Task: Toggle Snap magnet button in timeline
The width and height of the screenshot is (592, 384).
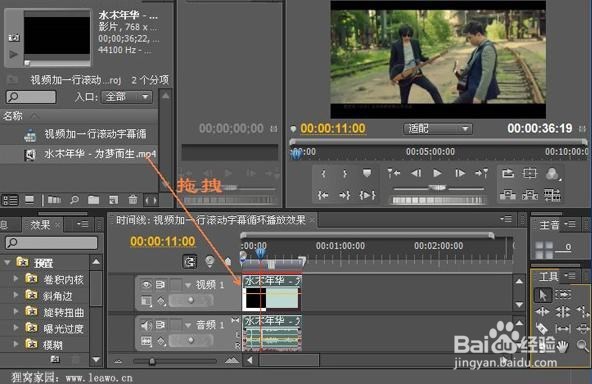Action: (x=190, y=261)
